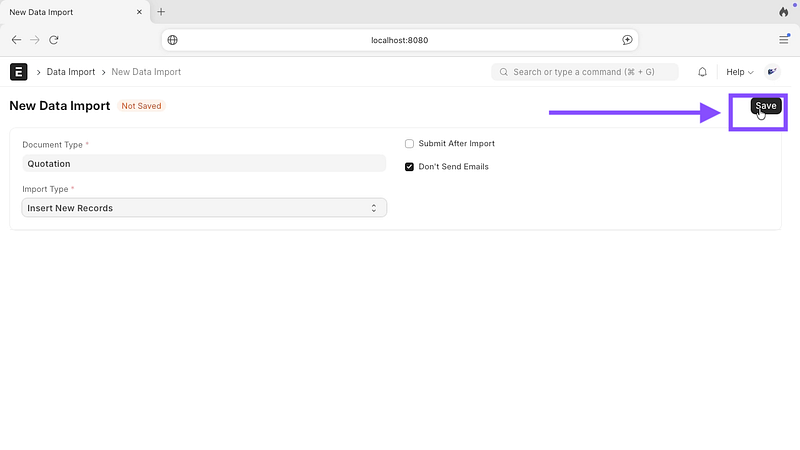Go to Data Import breadcrumb
Screen dimensions: 800x450
pyautogui.click(x=70, y=72)
